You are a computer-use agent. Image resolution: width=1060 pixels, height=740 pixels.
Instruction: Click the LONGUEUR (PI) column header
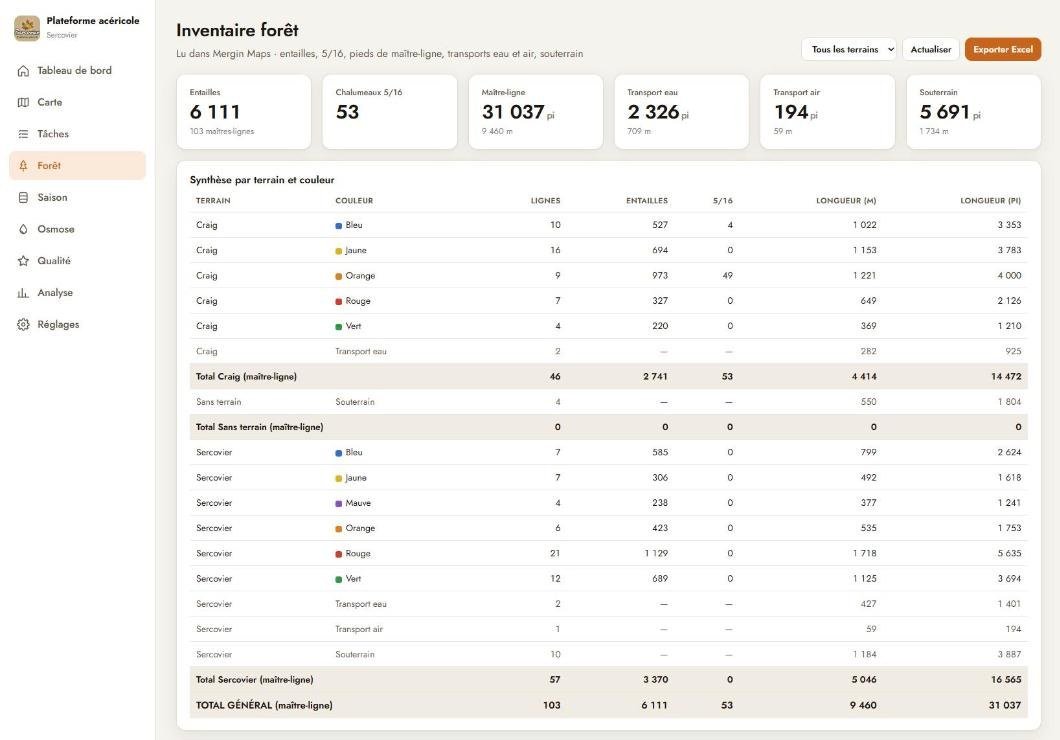(x=990, y=201)
